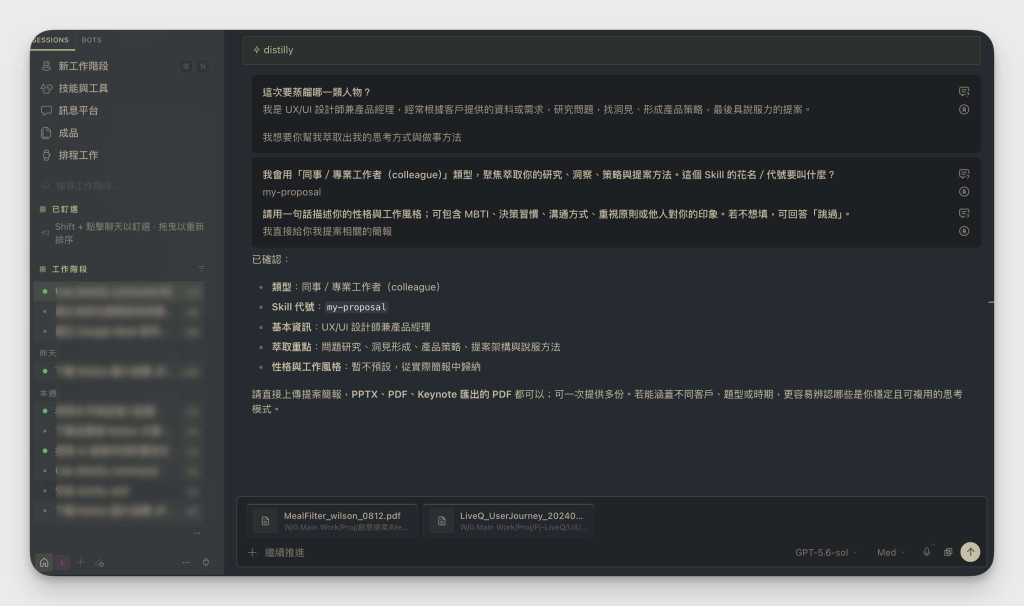Click the home icon in sidebar footer
The image size is (1024, 606).
tap(44, 562)
